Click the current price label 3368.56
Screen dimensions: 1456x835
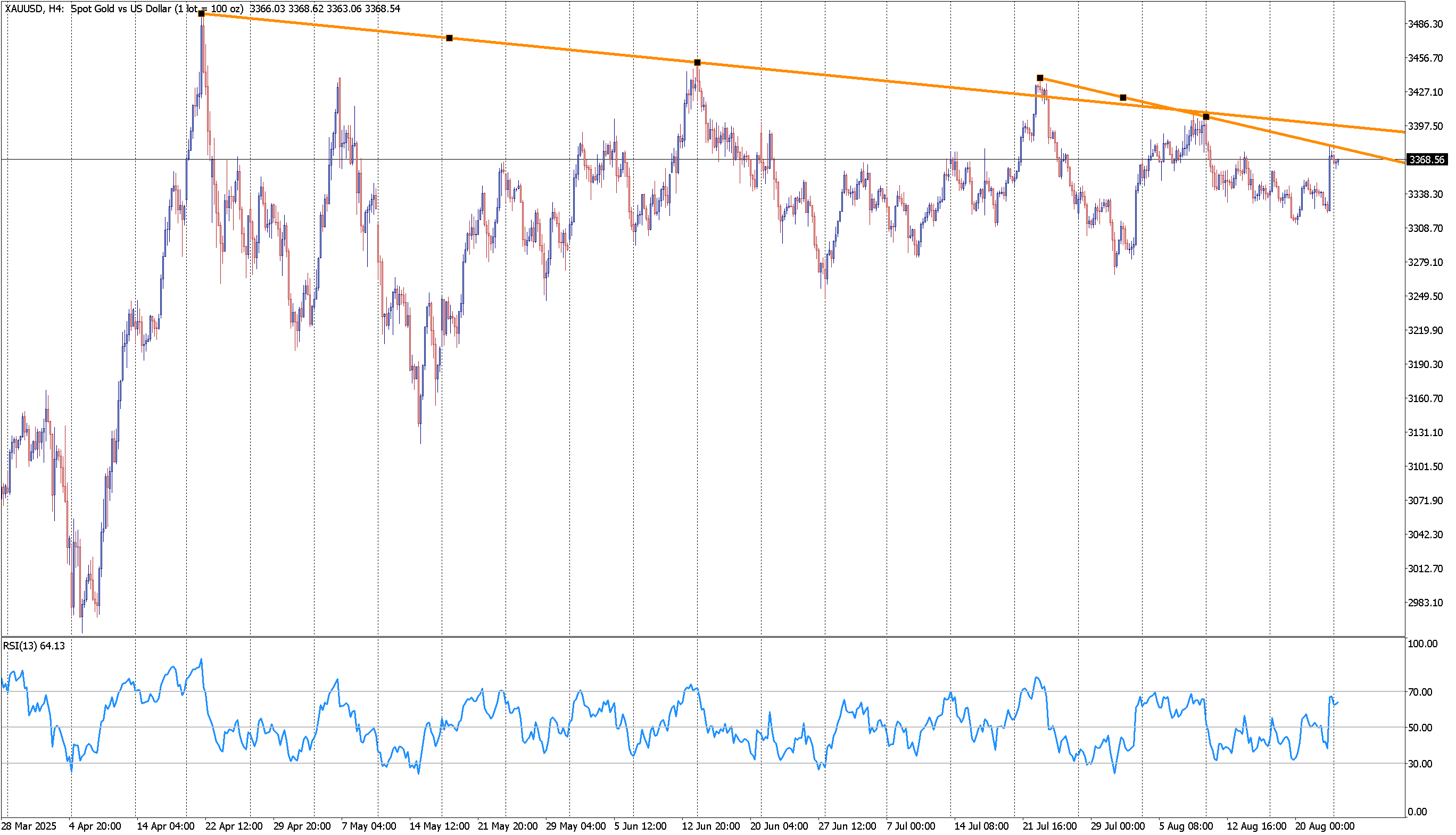pyautogui.click(x=1426, y=160)
